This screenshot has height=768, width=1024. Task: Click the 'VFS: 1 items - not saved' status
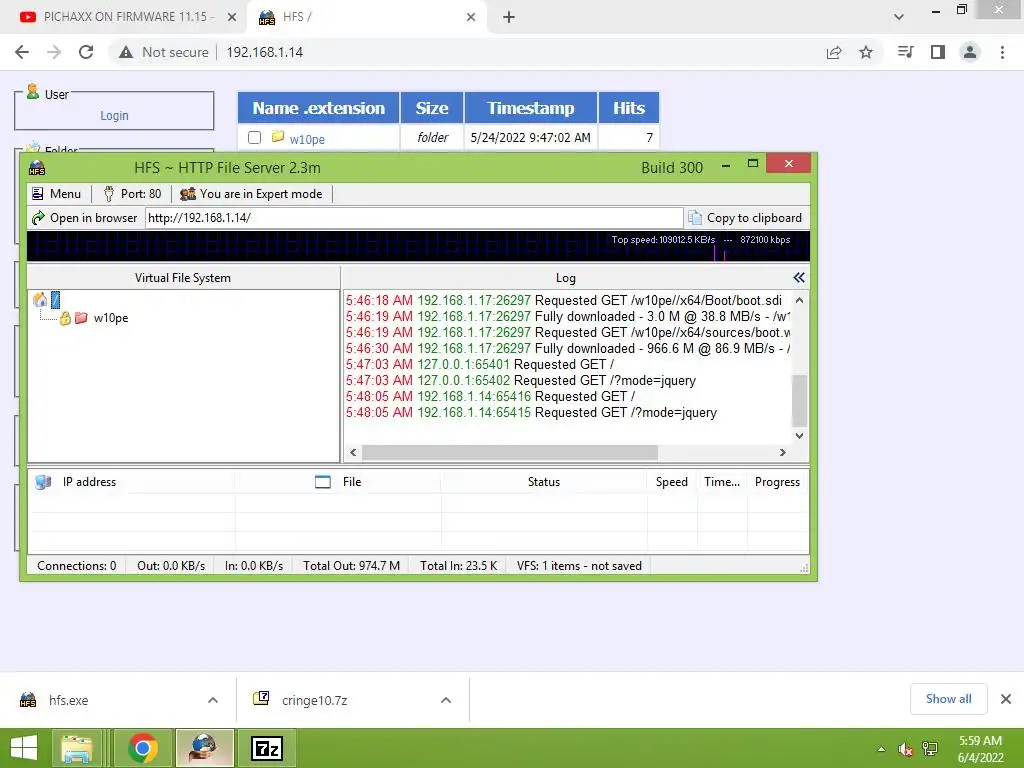579,566
